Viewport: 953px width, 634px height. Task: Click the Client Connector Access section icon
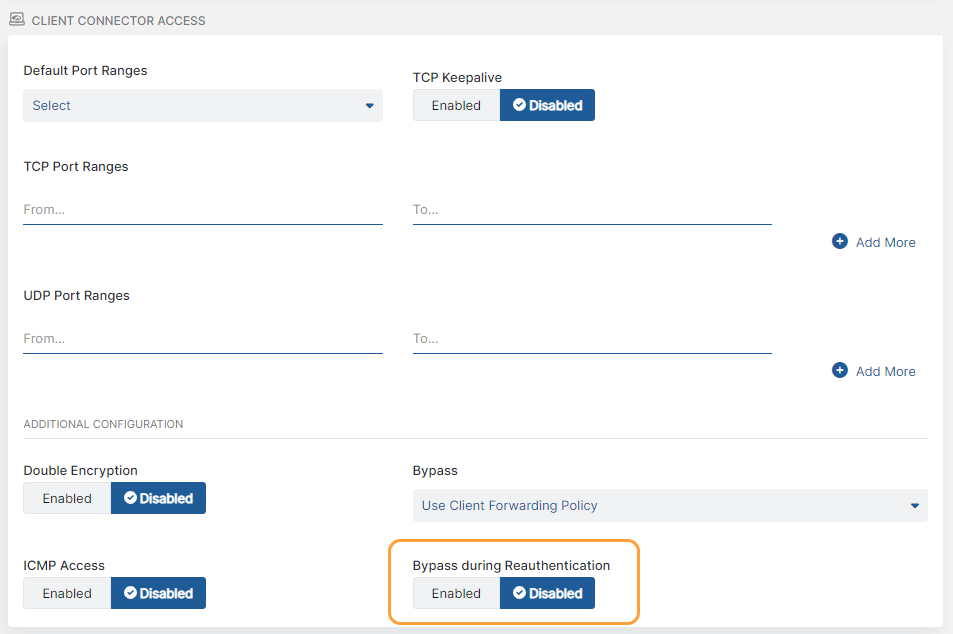[17, 19]
